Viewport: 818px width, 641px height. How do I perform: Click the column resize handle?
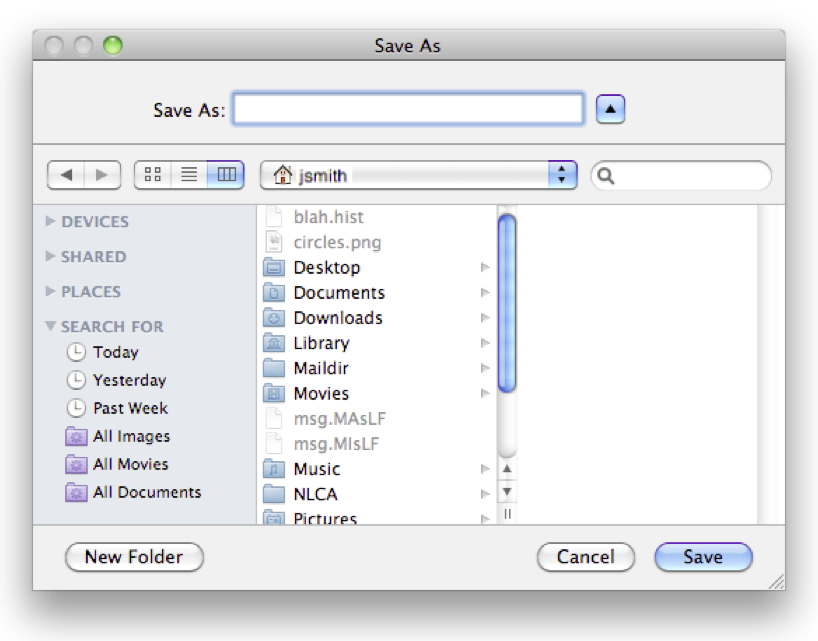click(x=507, y=514)
